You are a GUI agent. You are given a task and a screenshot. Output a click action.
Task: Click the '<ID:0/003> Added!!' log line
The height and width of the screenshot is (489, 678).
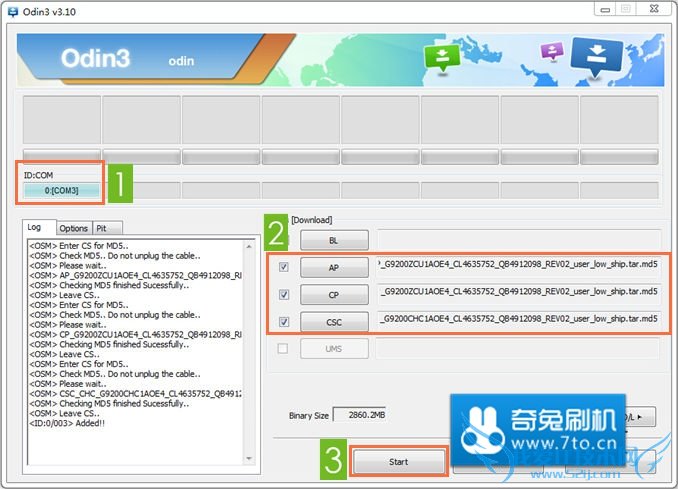[x=67, y=423]
